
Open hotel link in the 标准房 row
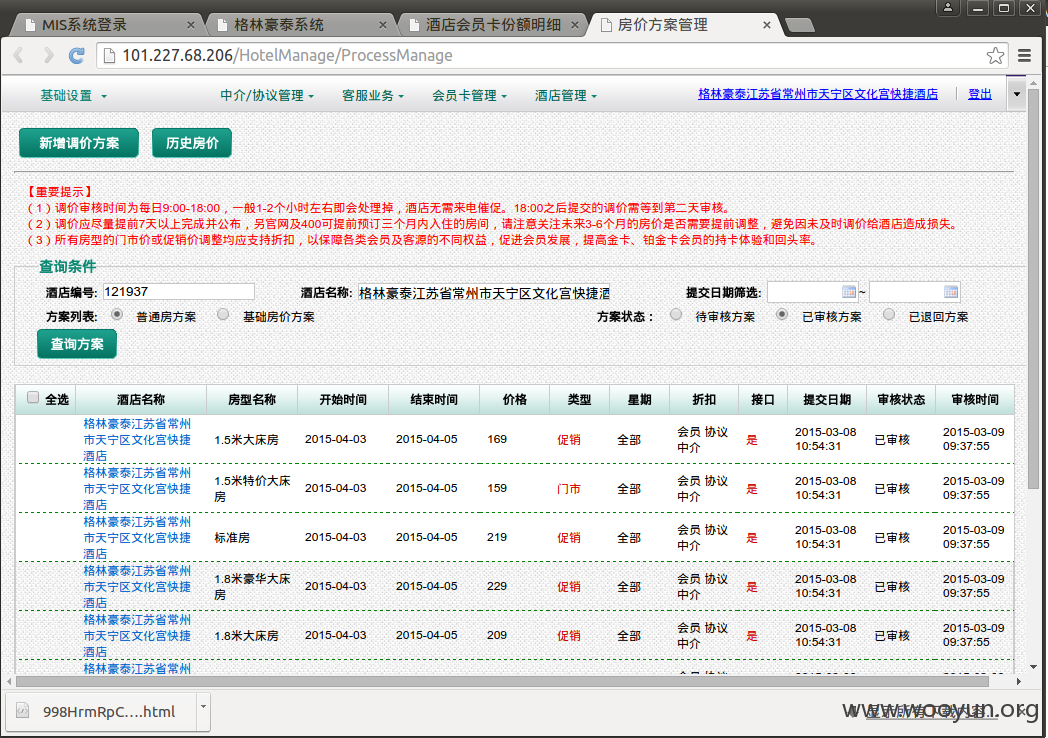tap(137, 537)
